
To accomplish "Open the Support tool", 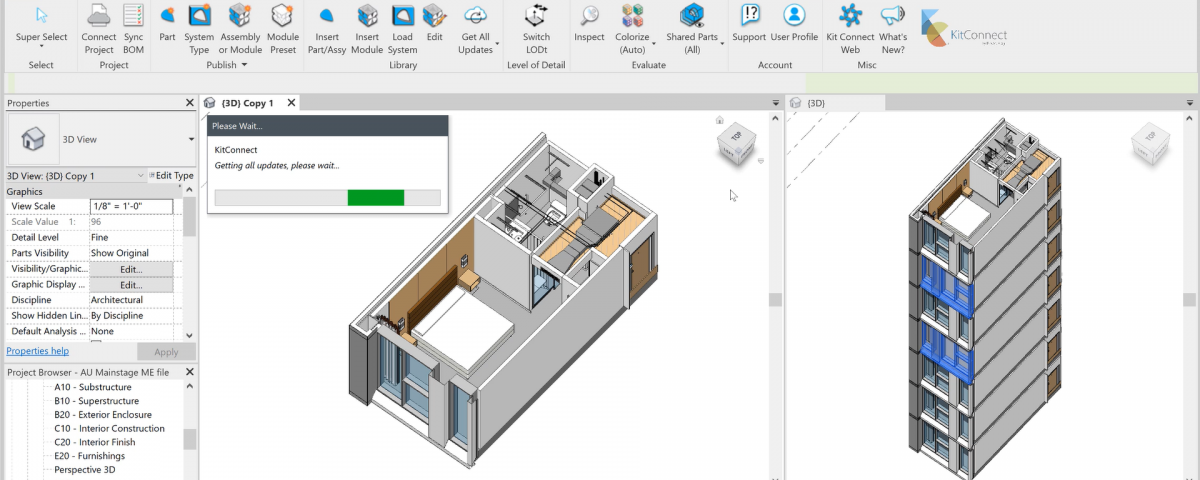I will click(749, 25).
